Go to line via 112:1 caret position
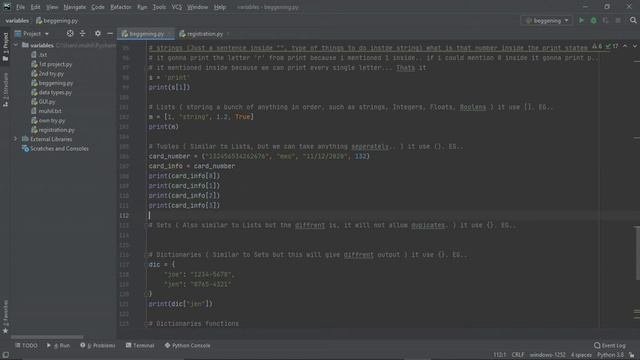 (499, 355)
